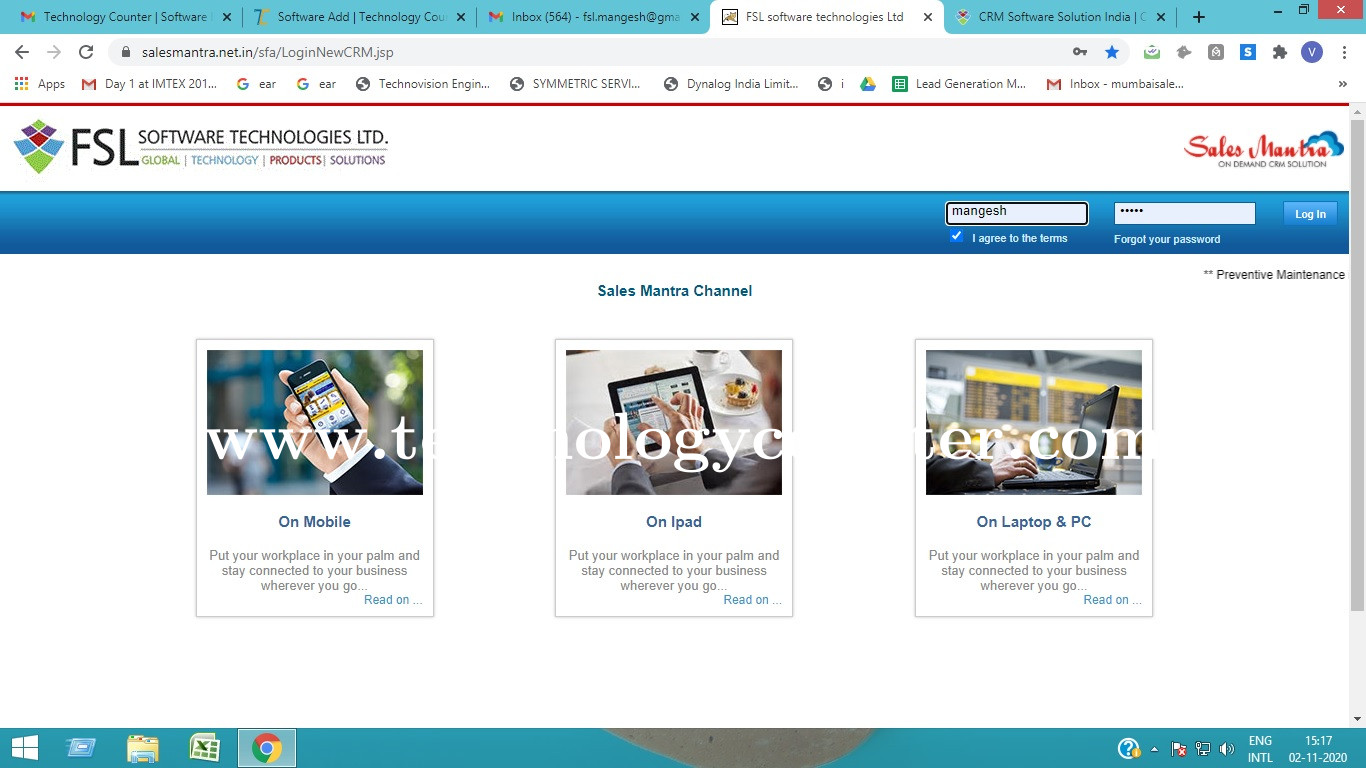The image size is (1366, 768).
Task: Close the FSL software technologies tab
Action: (928, 17)
